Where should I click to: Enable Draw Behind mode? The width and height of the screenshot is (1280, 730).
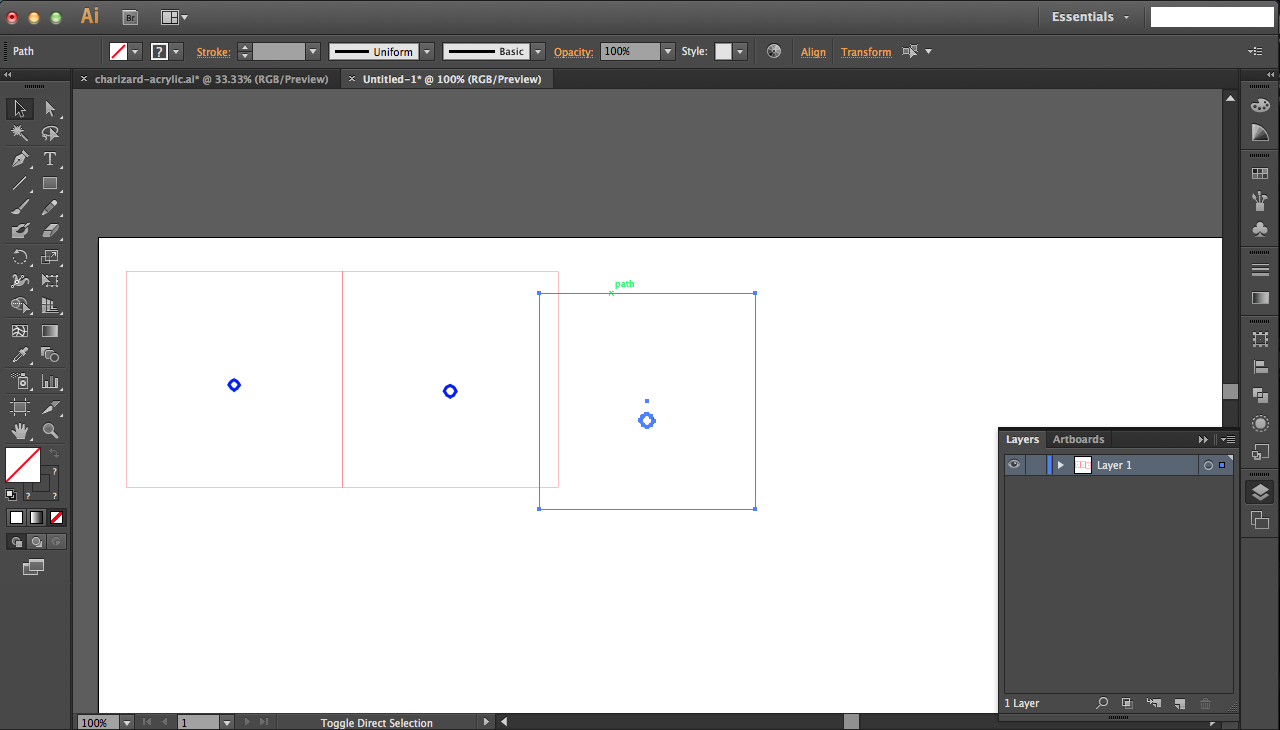coord(36,541)
